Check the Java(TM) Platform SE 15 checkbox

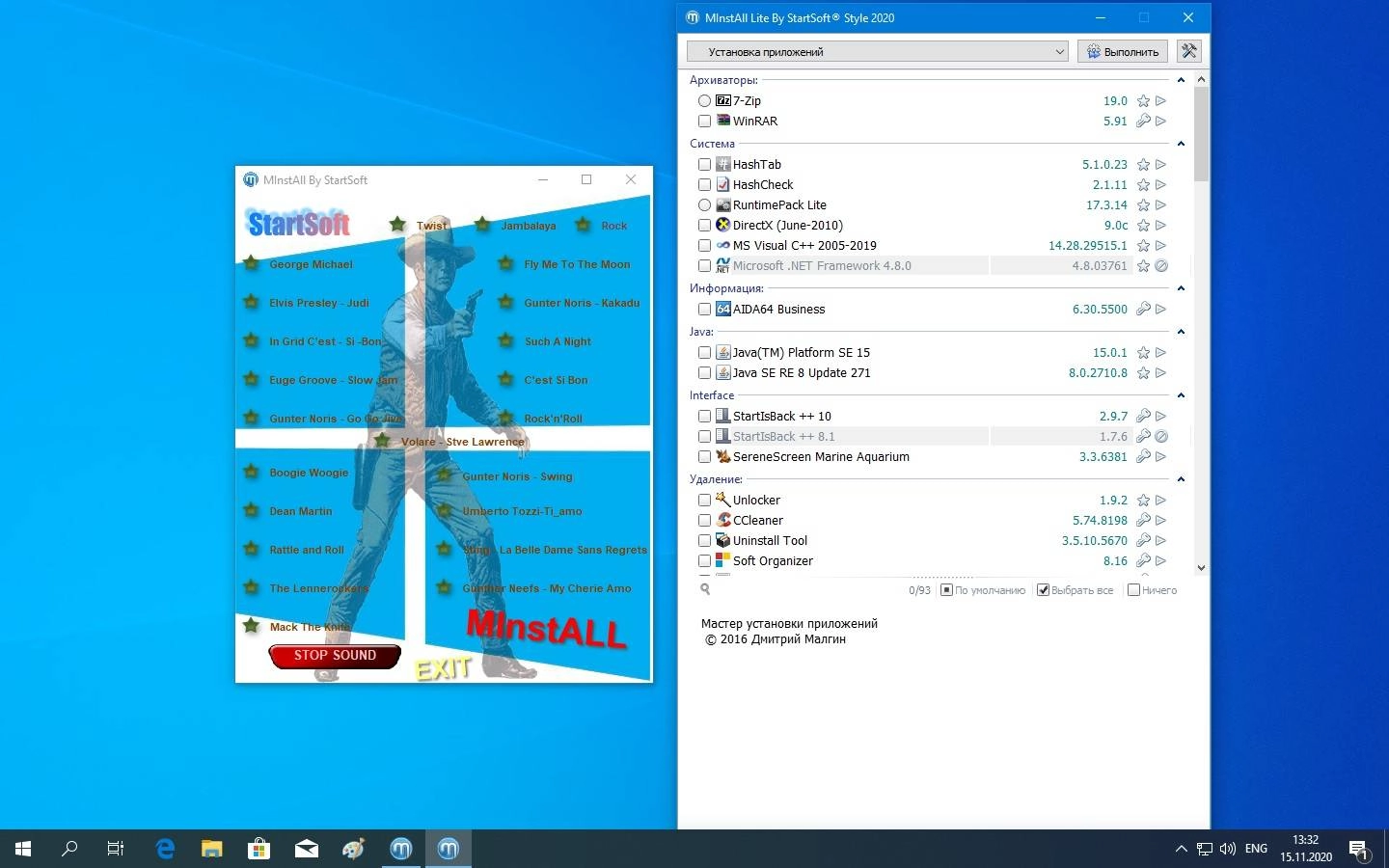[x=704, y=353]
